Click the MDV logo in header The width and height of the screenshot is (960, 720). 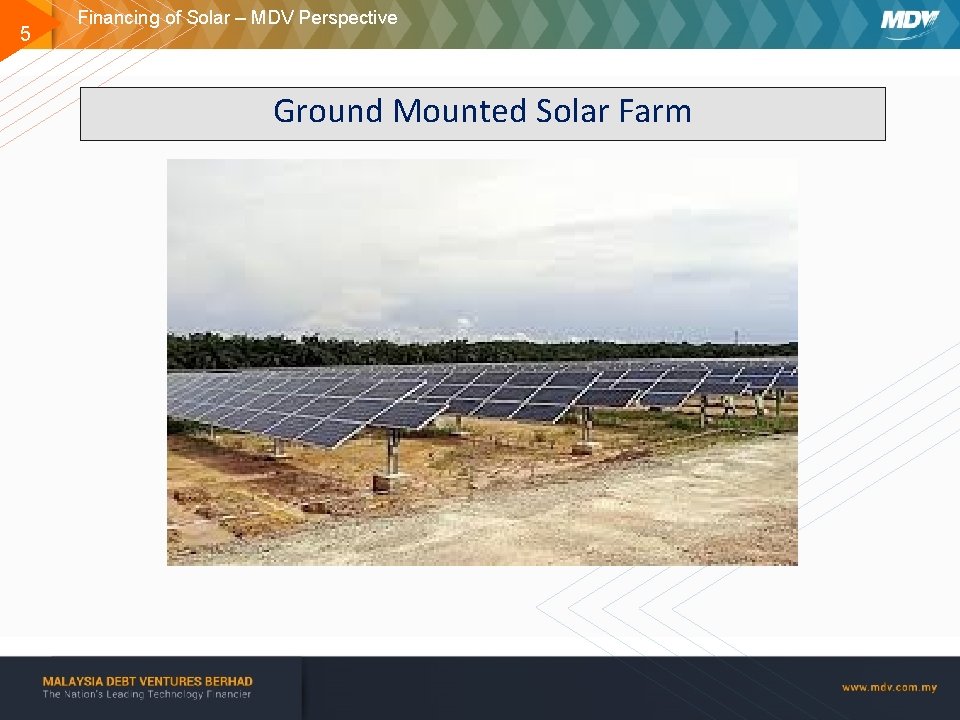909,24
